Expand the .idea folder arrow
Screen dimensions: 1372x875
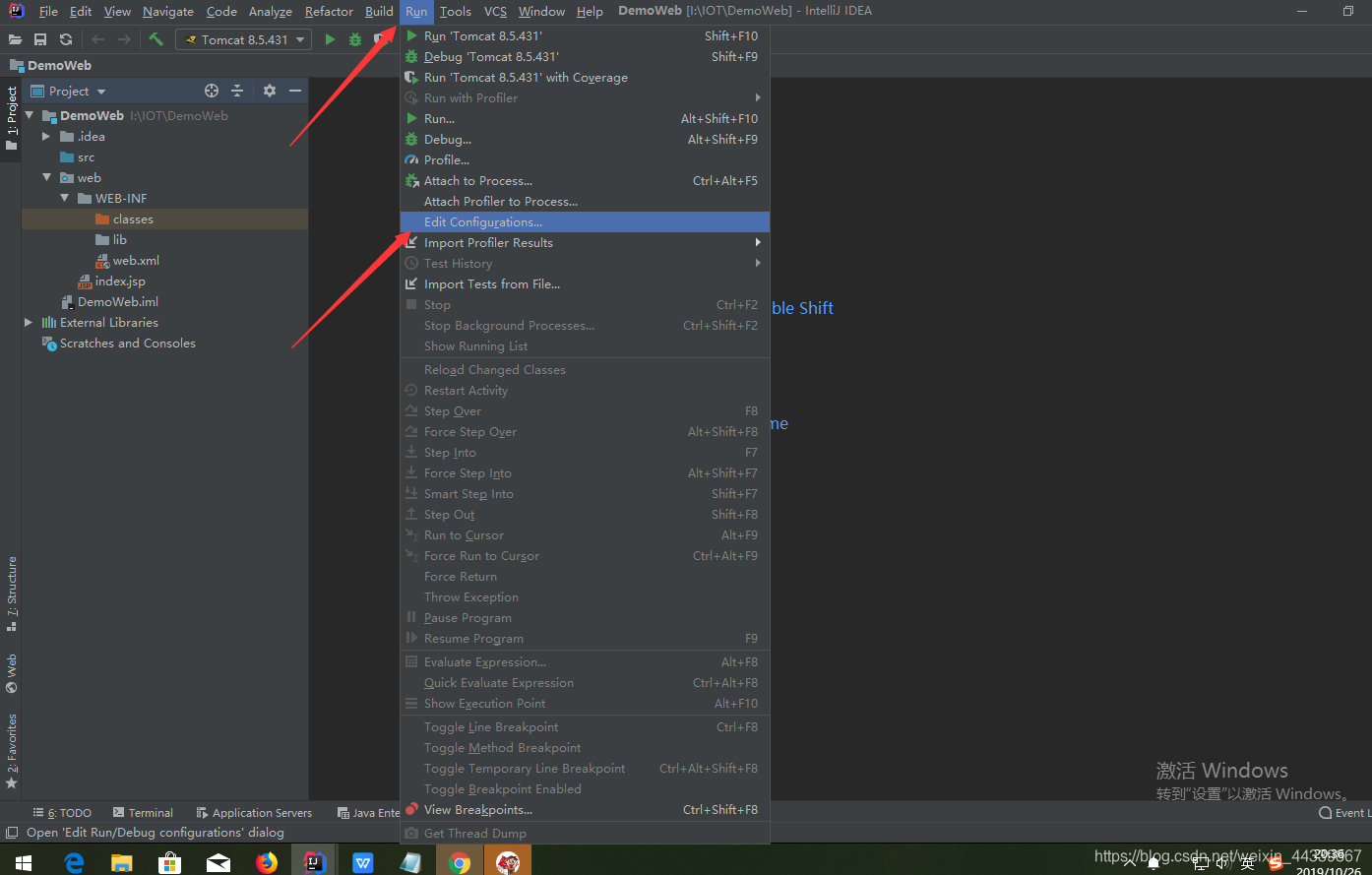click(46, 136)
